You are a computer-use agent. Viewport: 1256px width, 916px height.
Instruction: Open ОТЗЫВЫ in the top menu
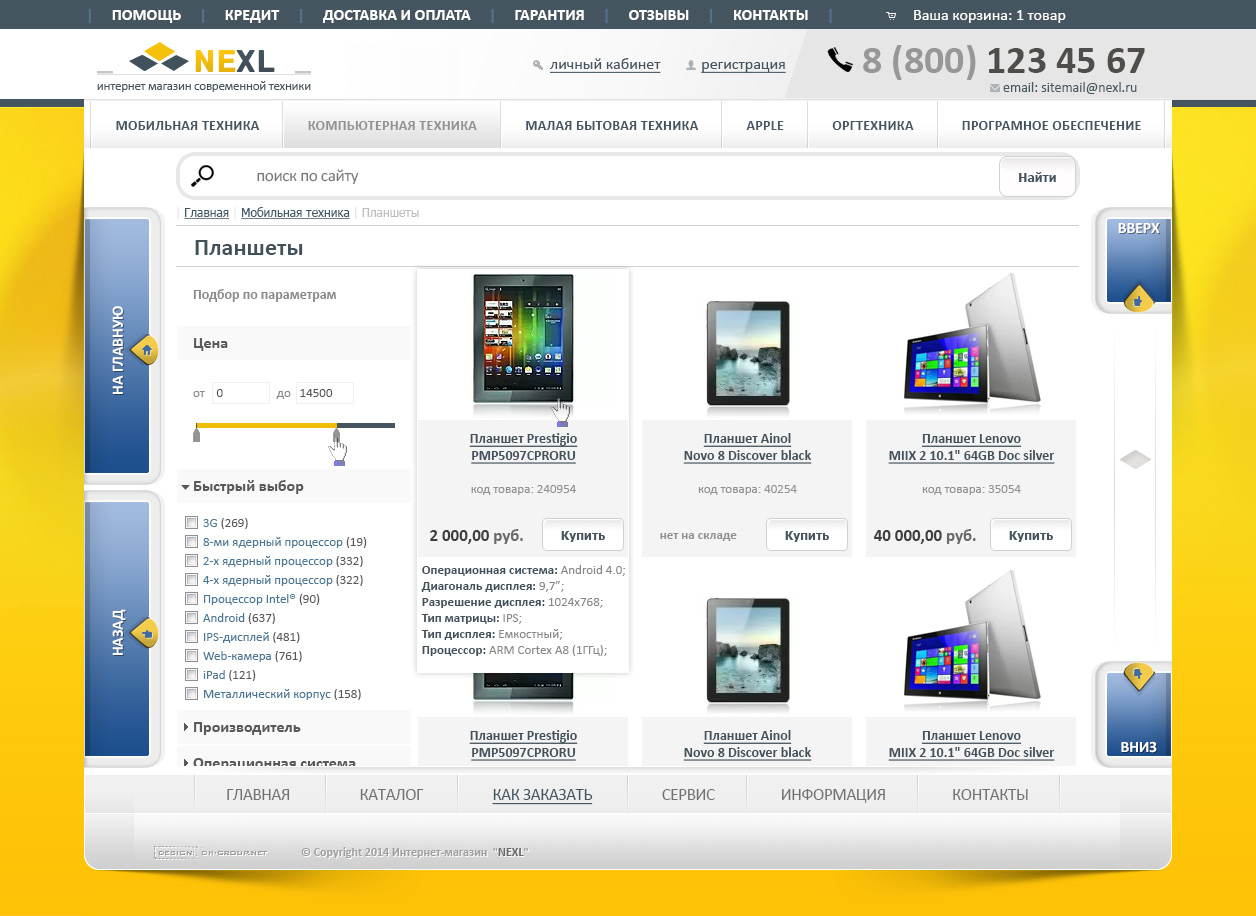tap(659, 15)
